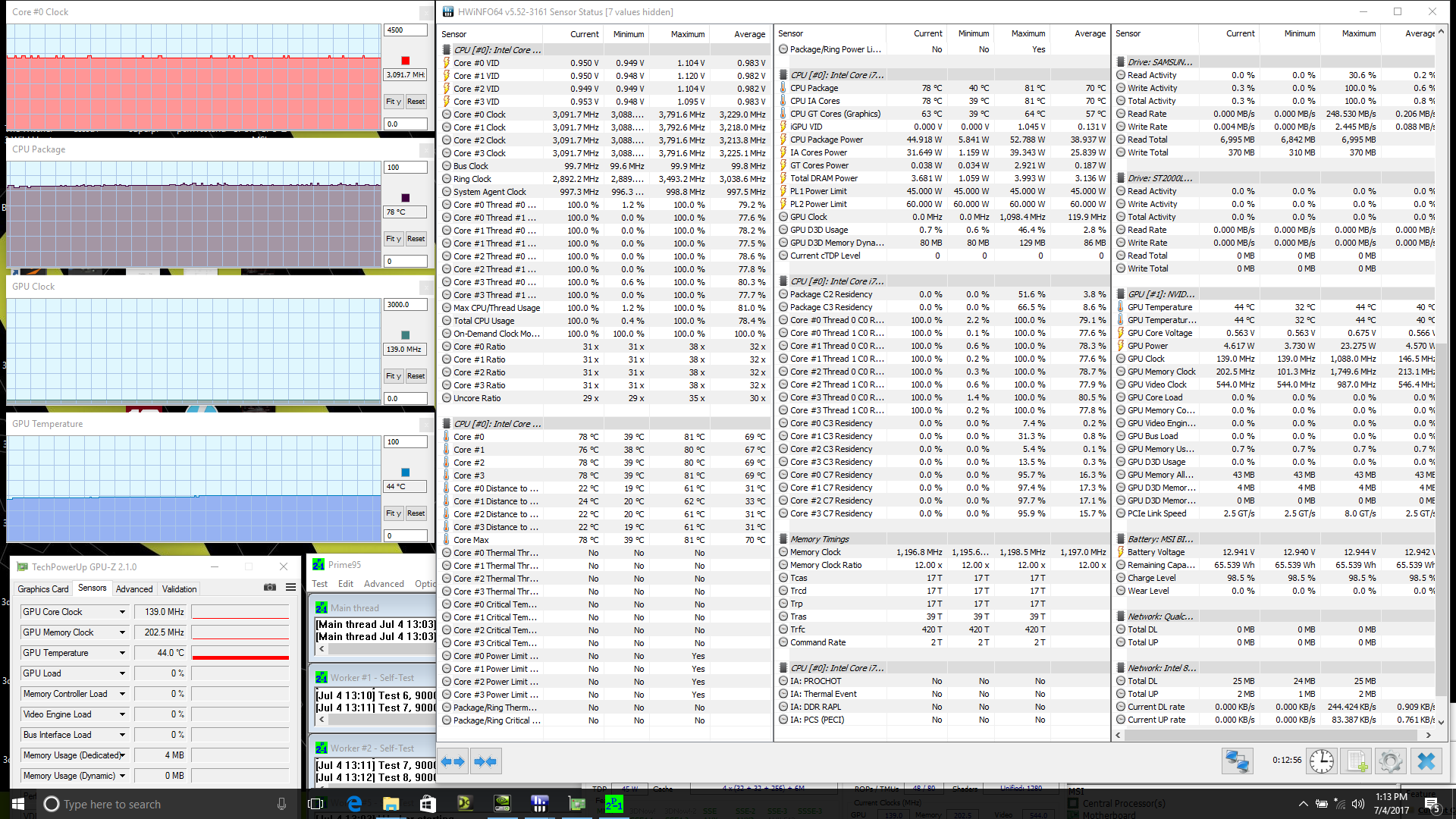Open the Memory Usage (Dynamic) dropdown
The image size is (1456, 819).
[x=122, y=776]
